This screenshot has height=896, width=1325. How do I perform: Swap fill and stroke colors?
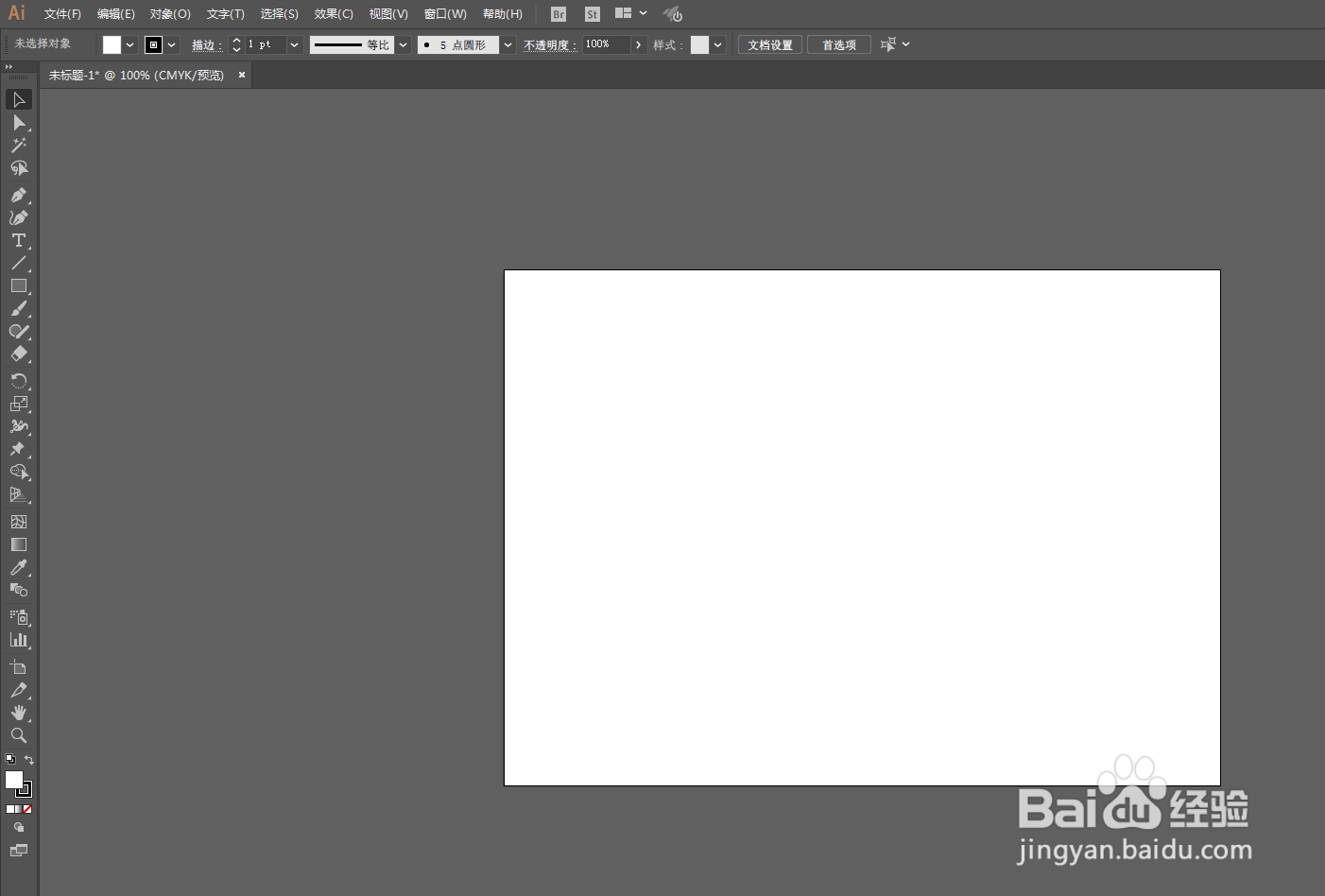[28, 759]
